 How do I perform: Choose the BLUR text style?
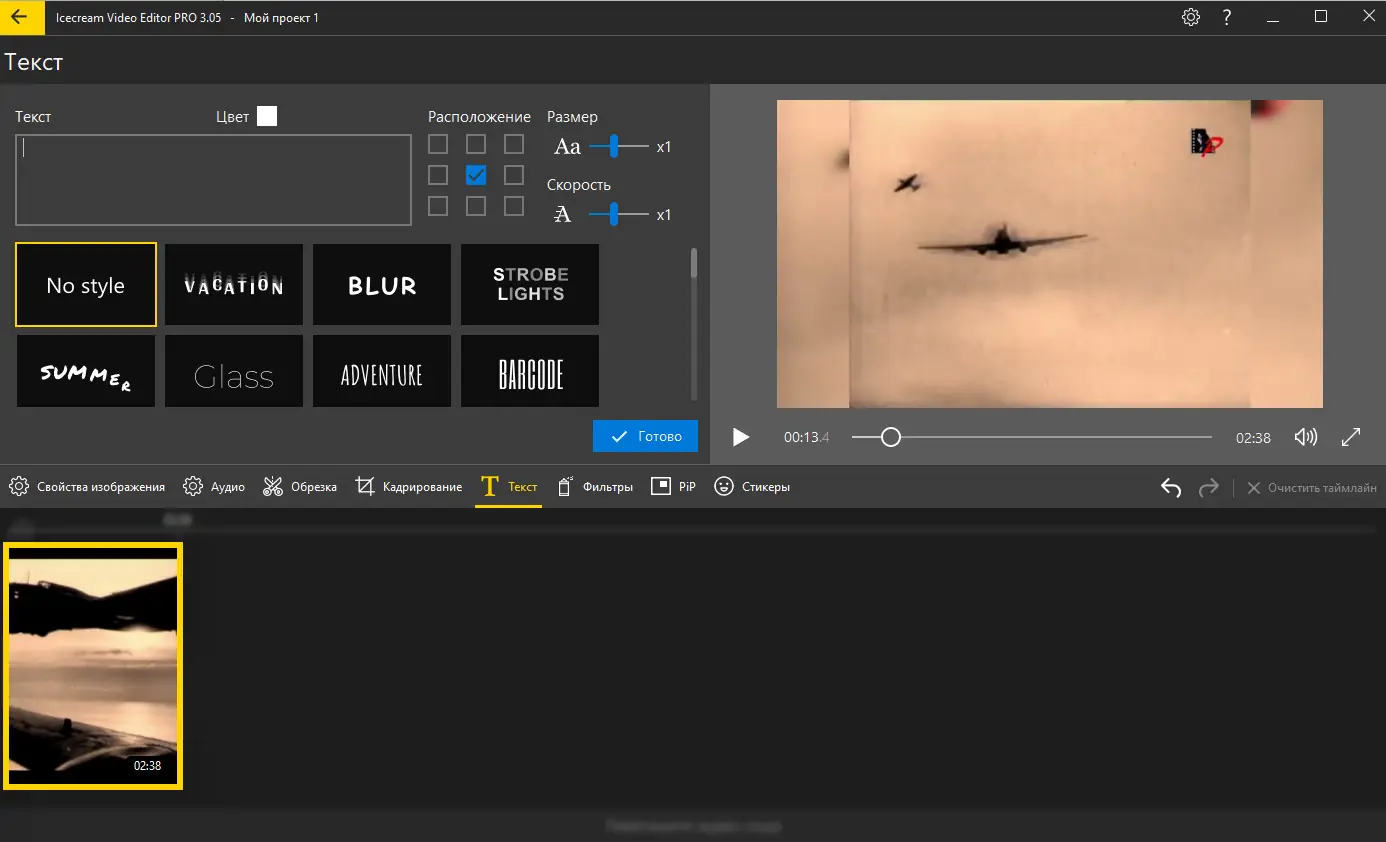[x=382, y=285]
